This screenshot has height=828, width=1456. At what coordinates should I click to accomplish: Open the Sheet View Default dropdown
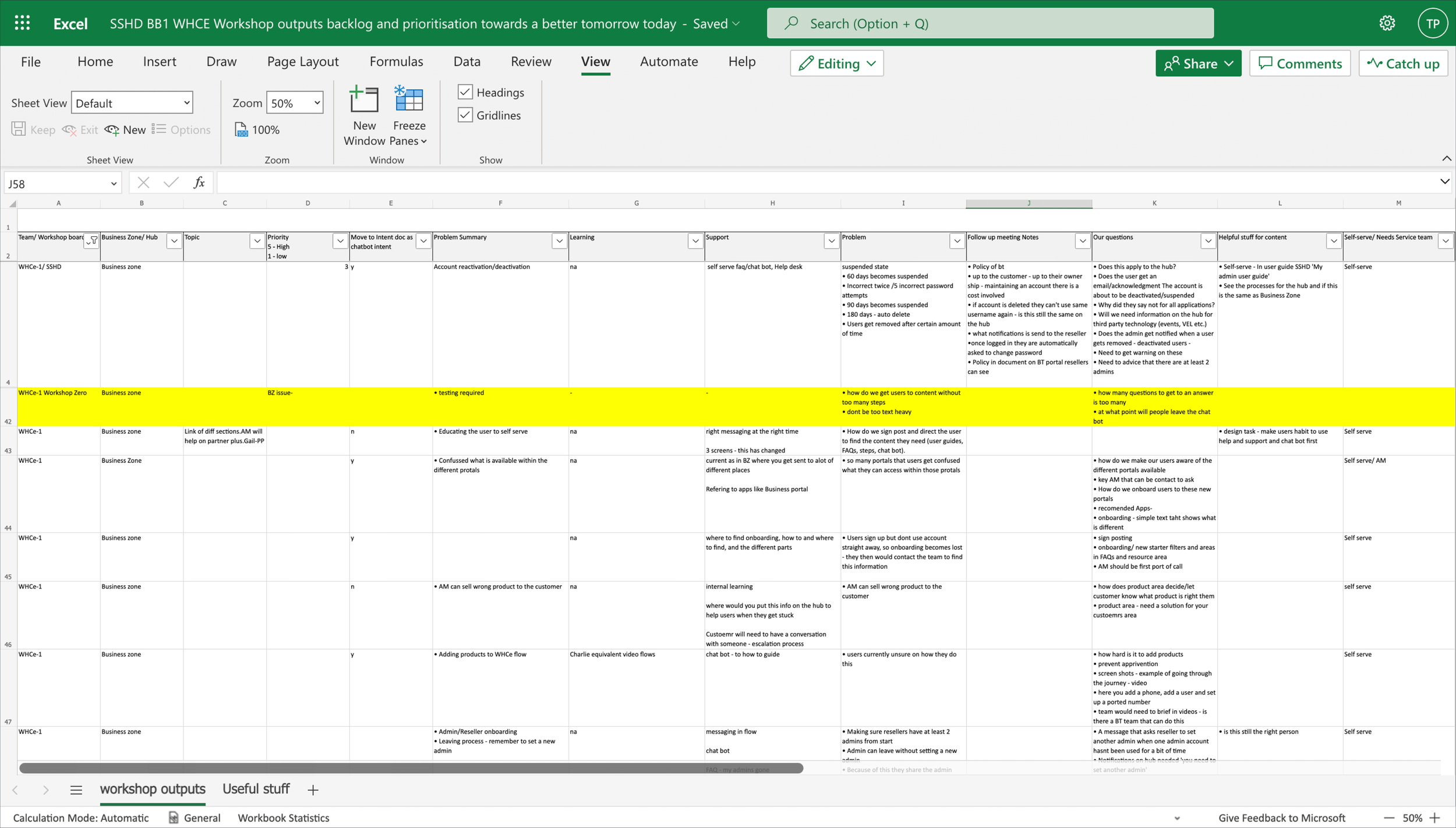tap(186, 103)
